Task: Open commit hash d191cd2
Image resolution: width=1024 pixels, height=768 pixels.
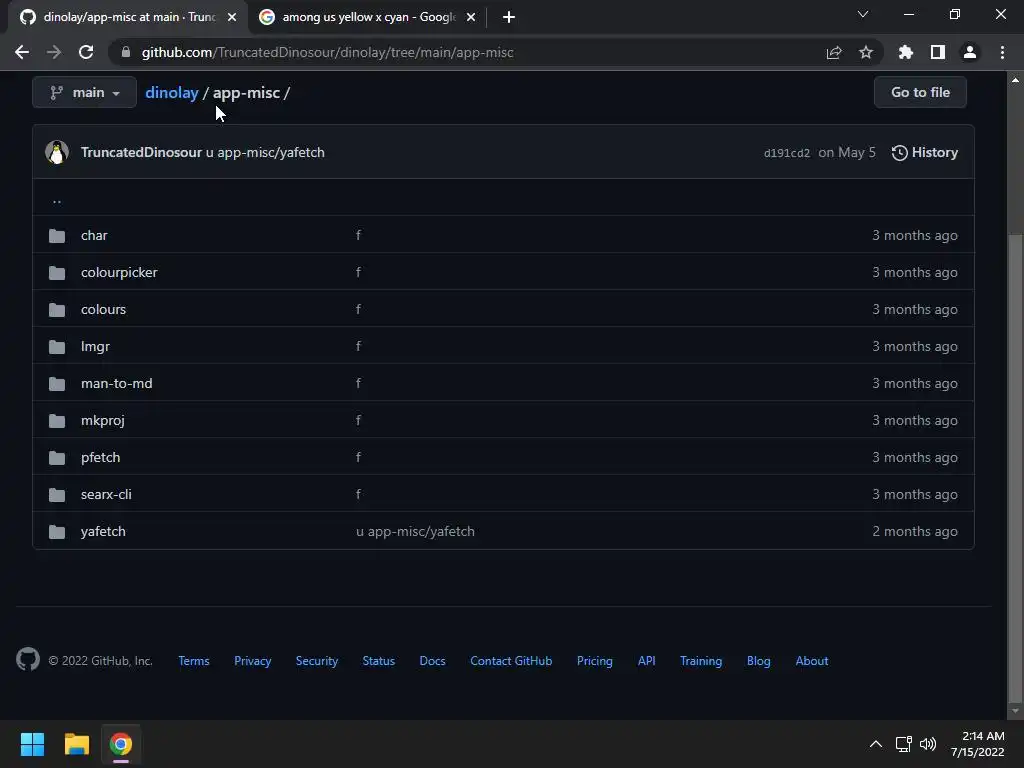Action: click(787, 153)
